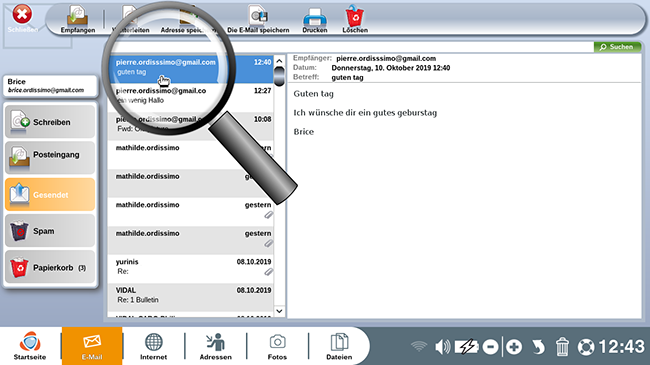Screen dimensions: 650x365
Task: Open the Spam folder
Action: [50, 231]
